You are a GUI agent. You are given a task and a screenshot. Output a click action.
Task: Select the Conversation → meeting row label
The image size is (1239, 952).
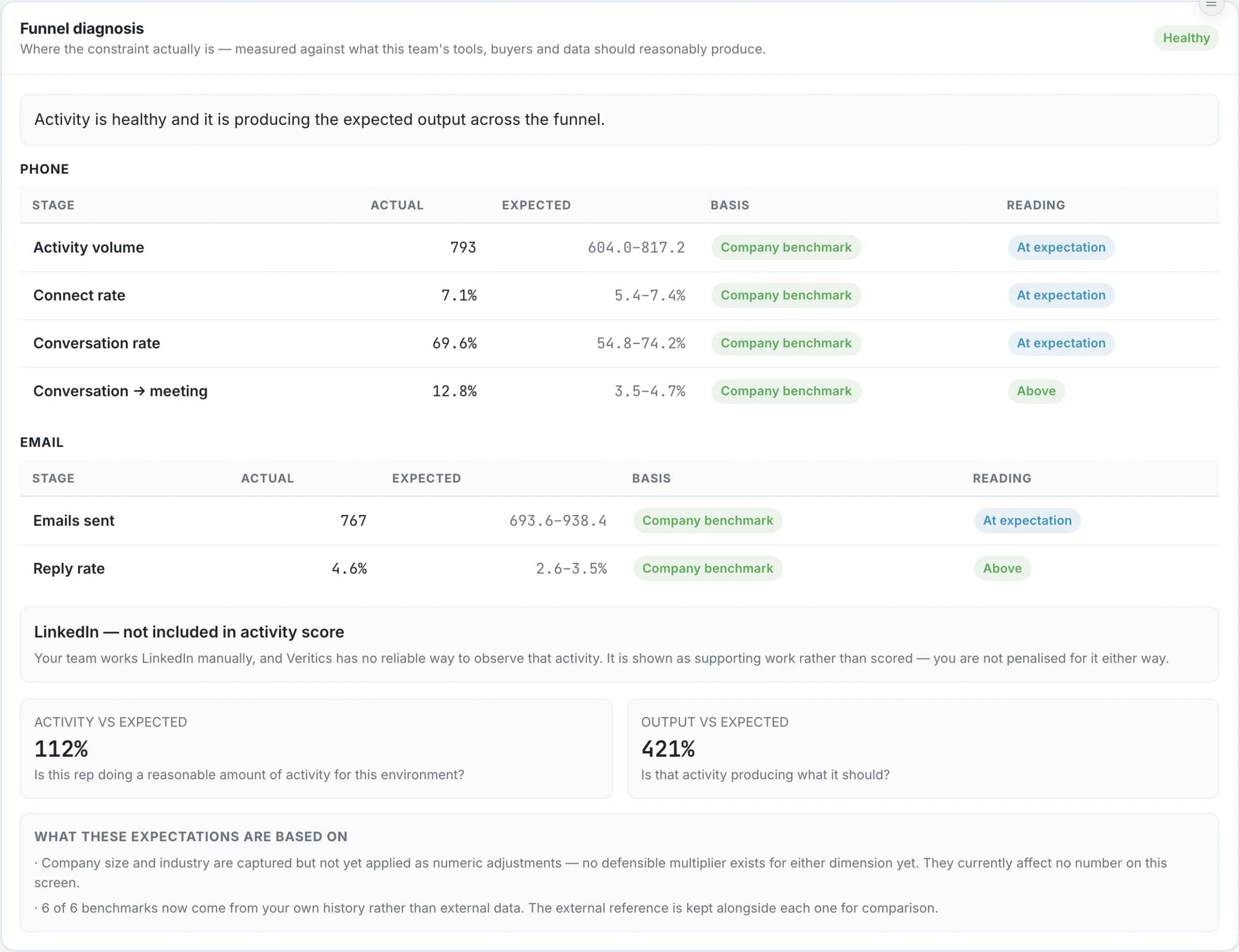point(121,391)
